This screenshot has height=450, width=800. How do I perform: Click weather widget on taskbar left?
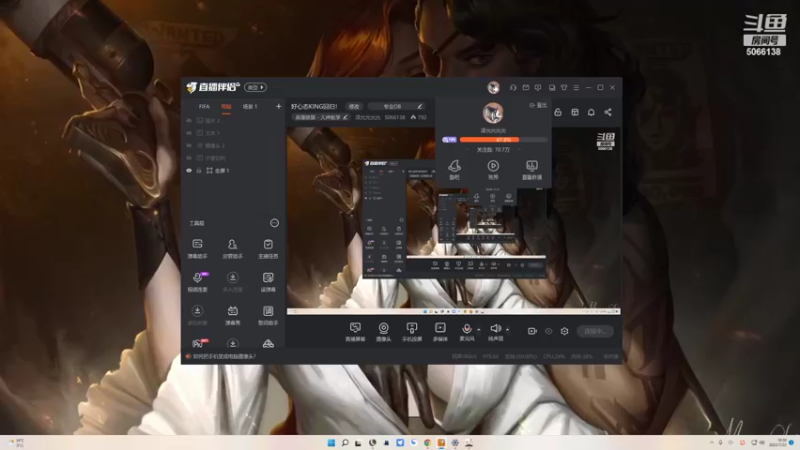[16, 442]
